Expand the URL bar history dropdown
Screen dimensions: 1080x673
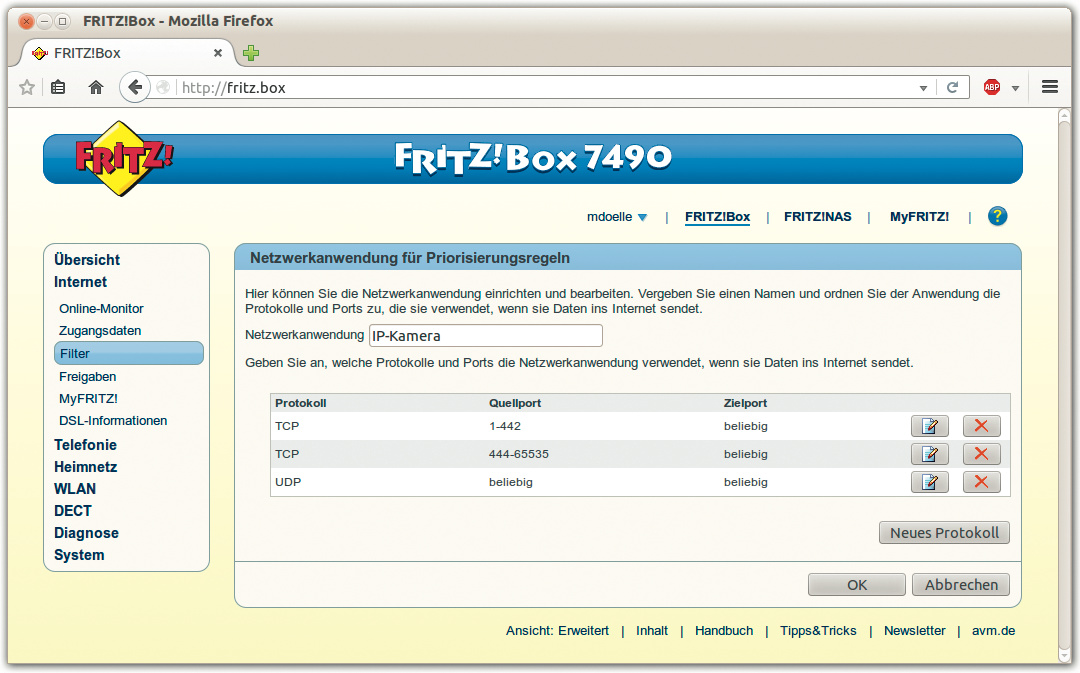923,88
